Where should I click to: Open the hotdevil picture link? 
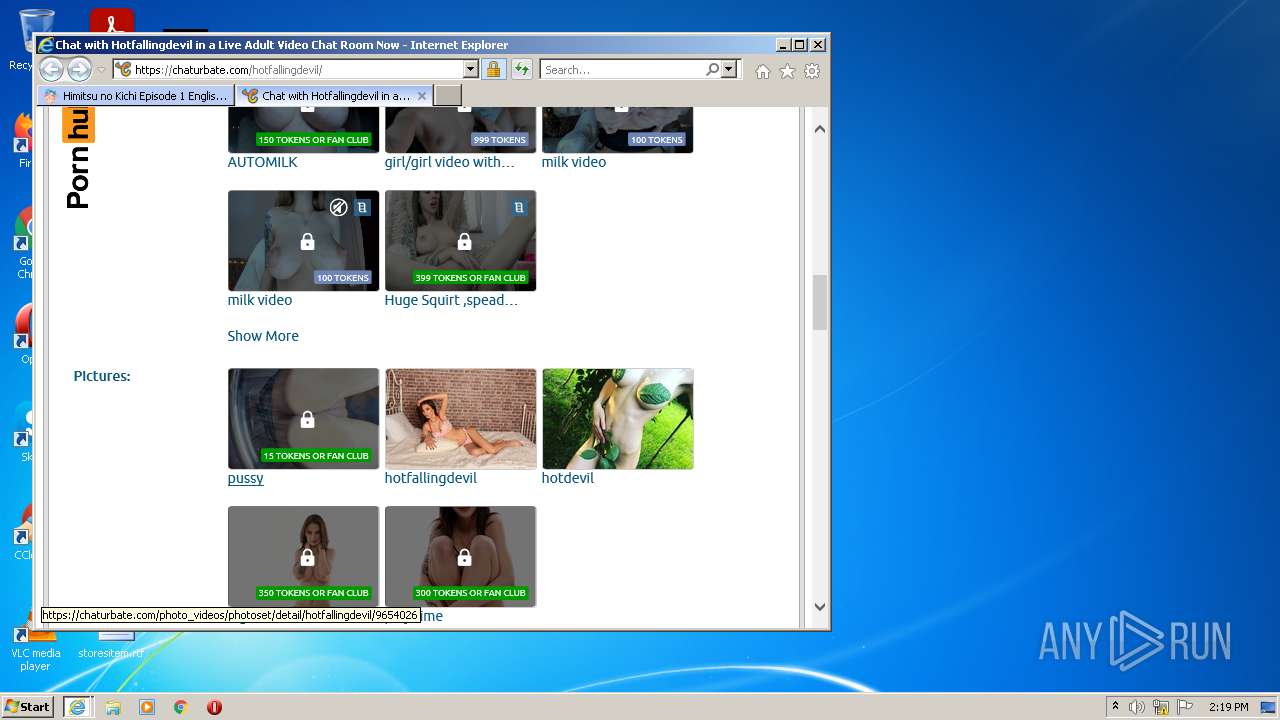[x=568, y=478]
